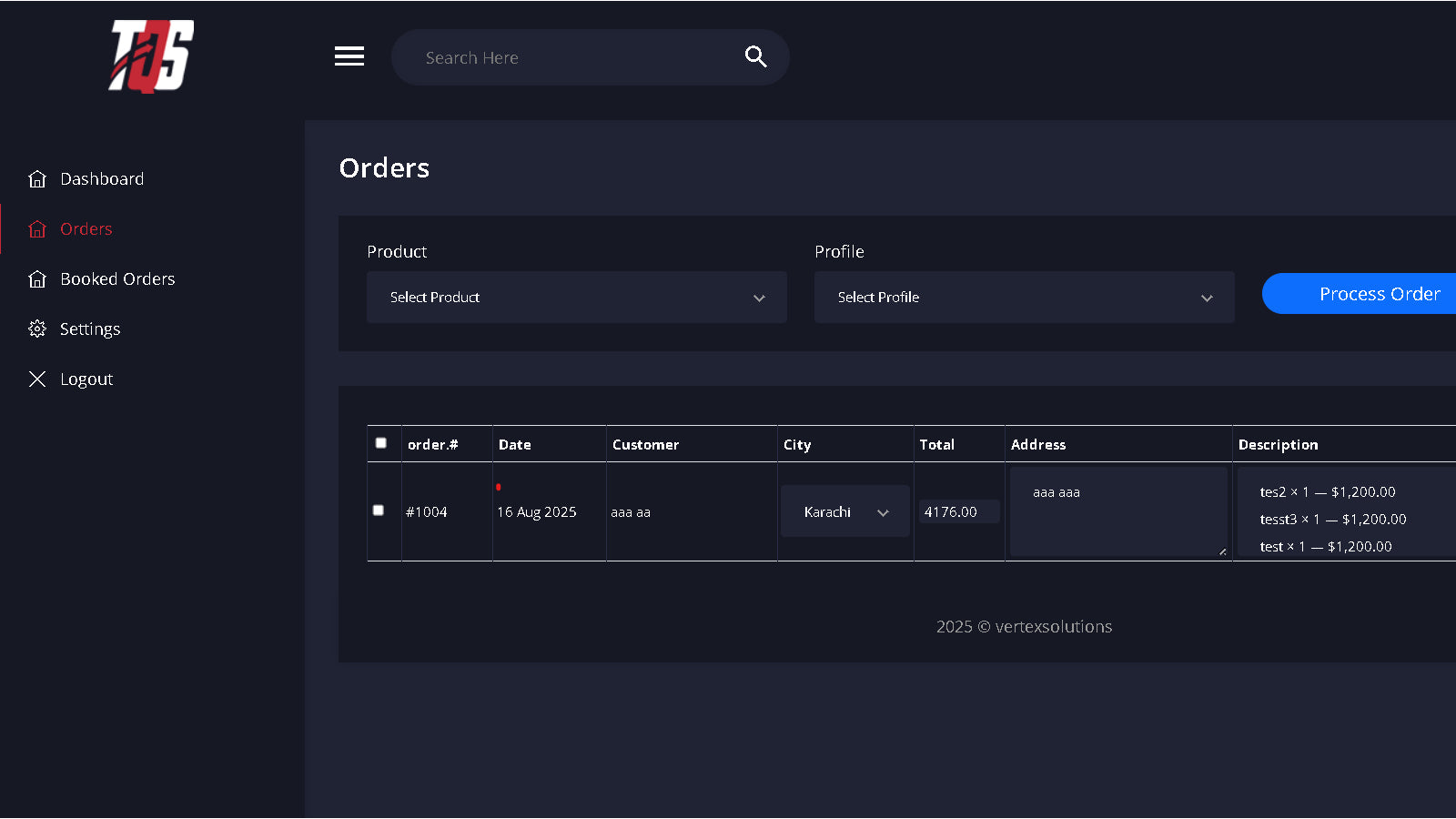1456x819 pixels.
Task: Click description line tes2 × 1
Action: pyautogui.click(x=1328, y=492)
